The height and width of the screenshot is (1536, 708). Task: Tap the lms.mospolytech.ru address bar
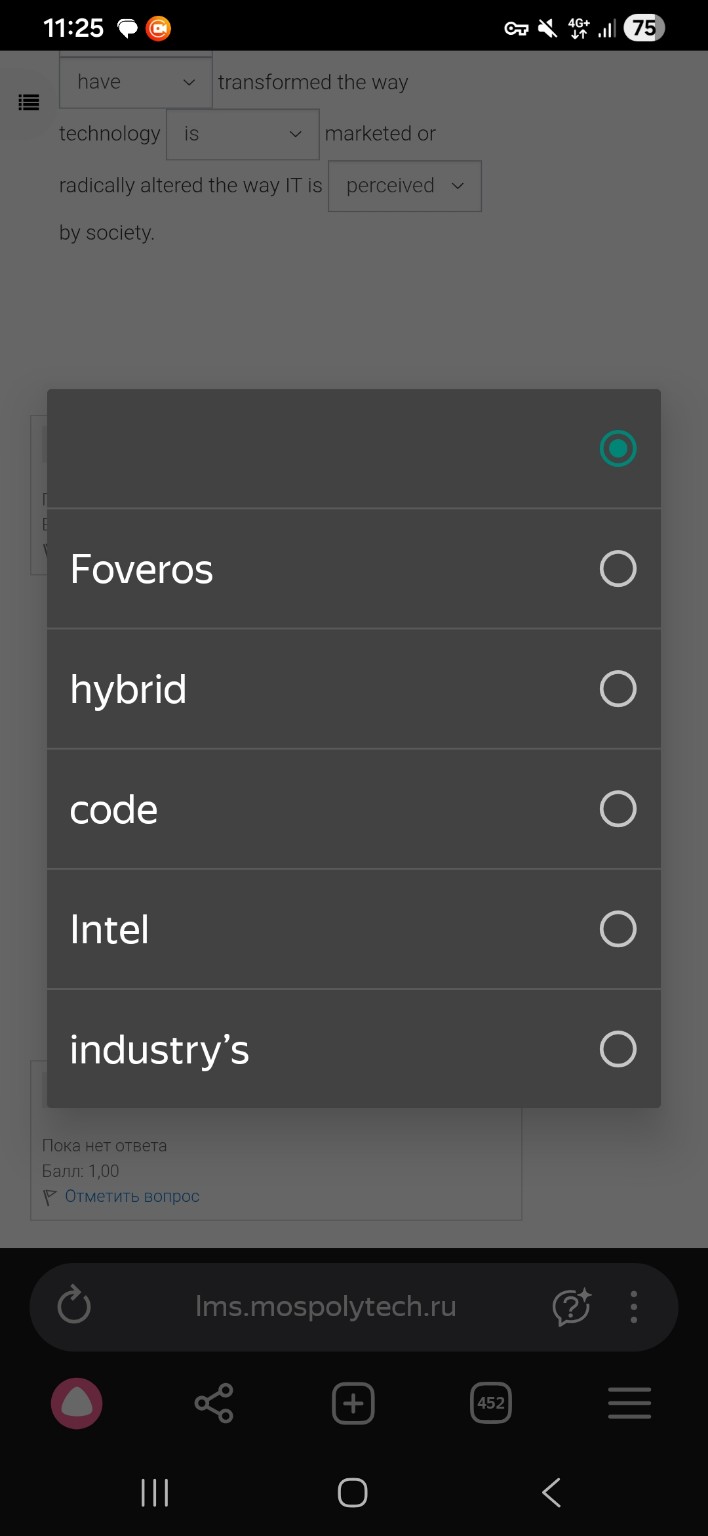326,1306
